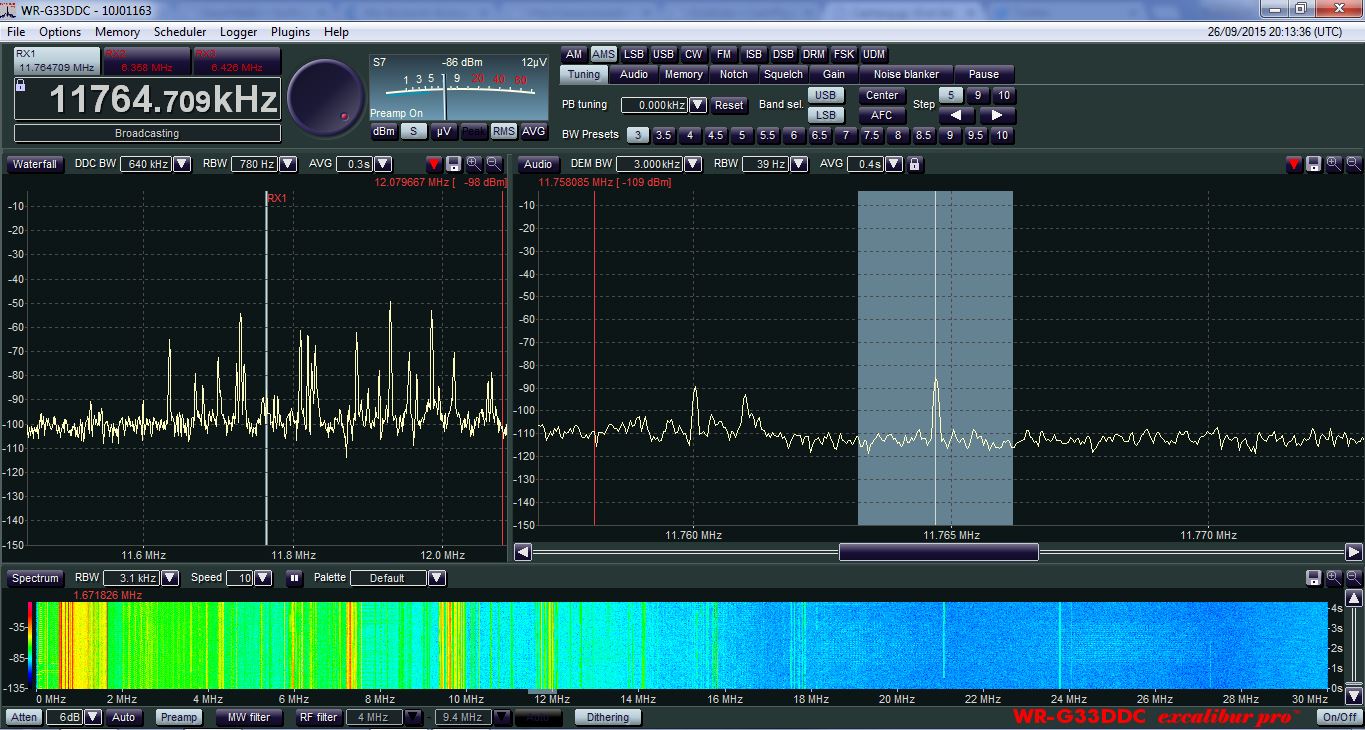Zoom in on the DDC spectrum
Viewport: 1365px width, 730px height.
pos(473,164)
